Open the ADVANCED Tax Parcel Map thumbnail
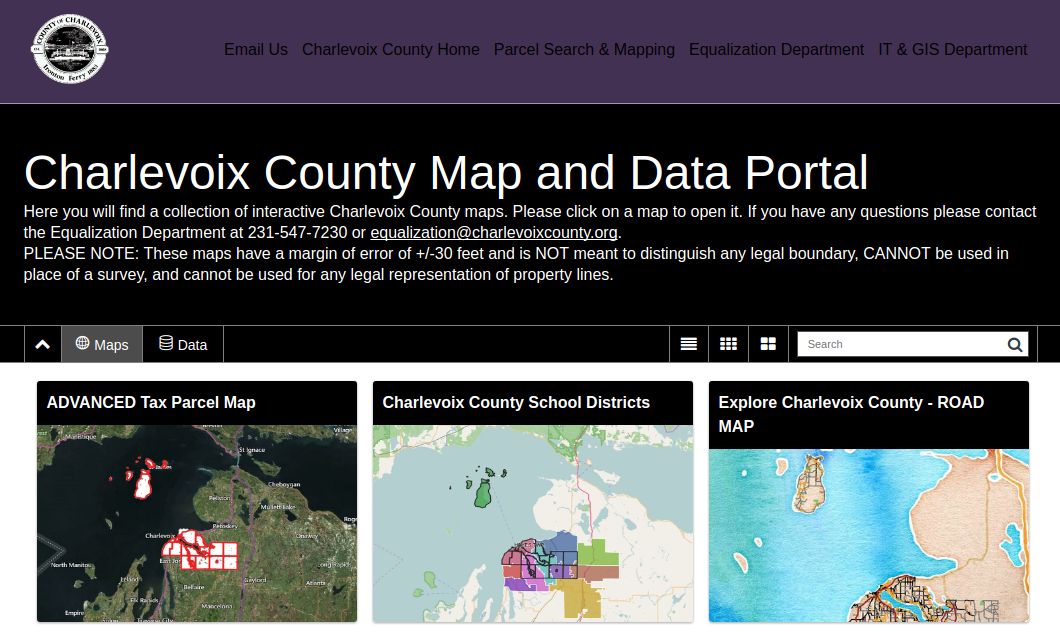The height and width of the screenshot is (632, 1060). pos(197,523)
